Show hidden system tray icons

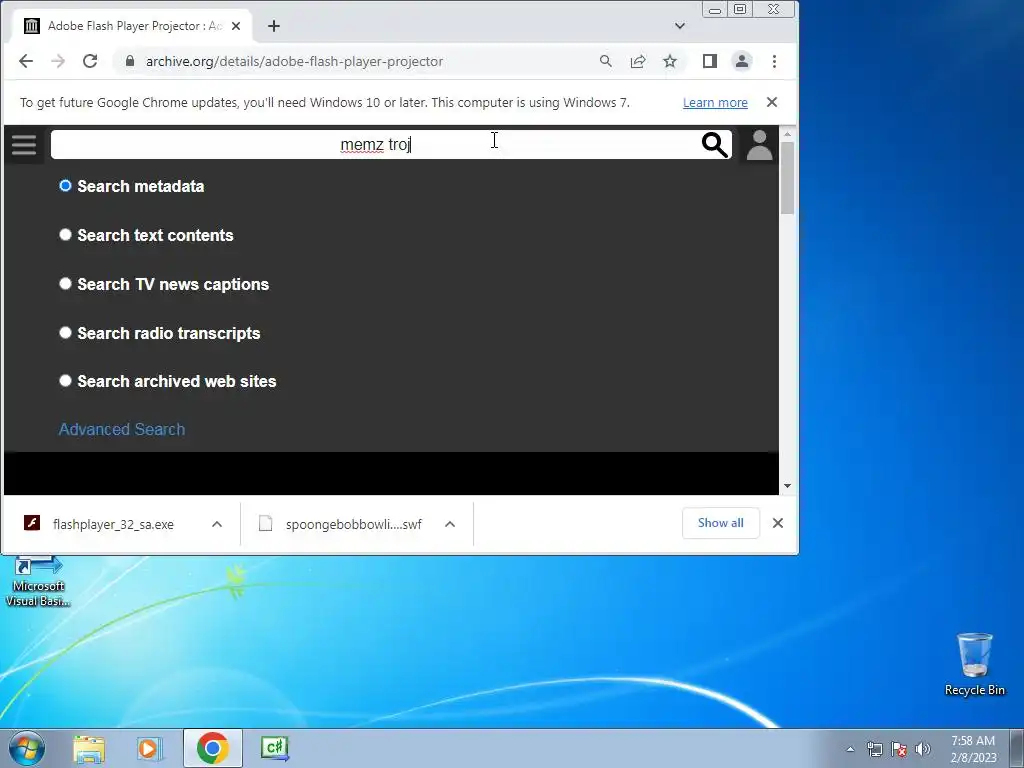850,749
